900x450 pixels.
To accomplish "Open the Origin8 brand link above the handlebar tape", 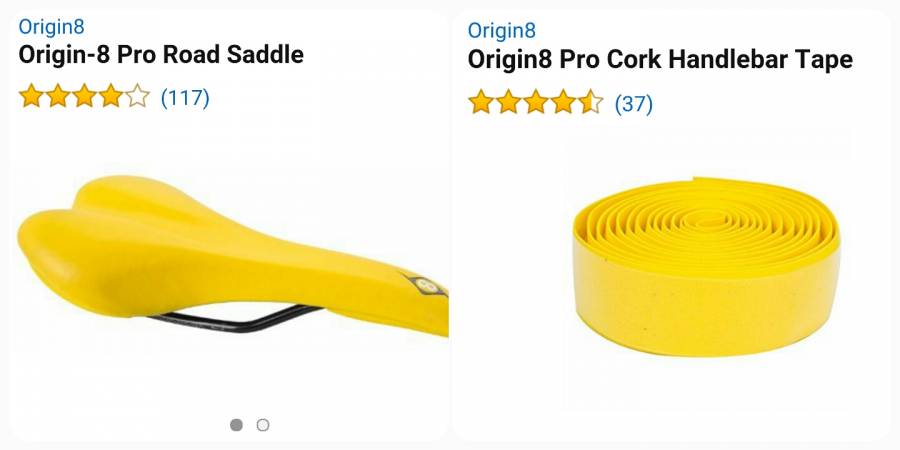I will click(x=502, y=30).
